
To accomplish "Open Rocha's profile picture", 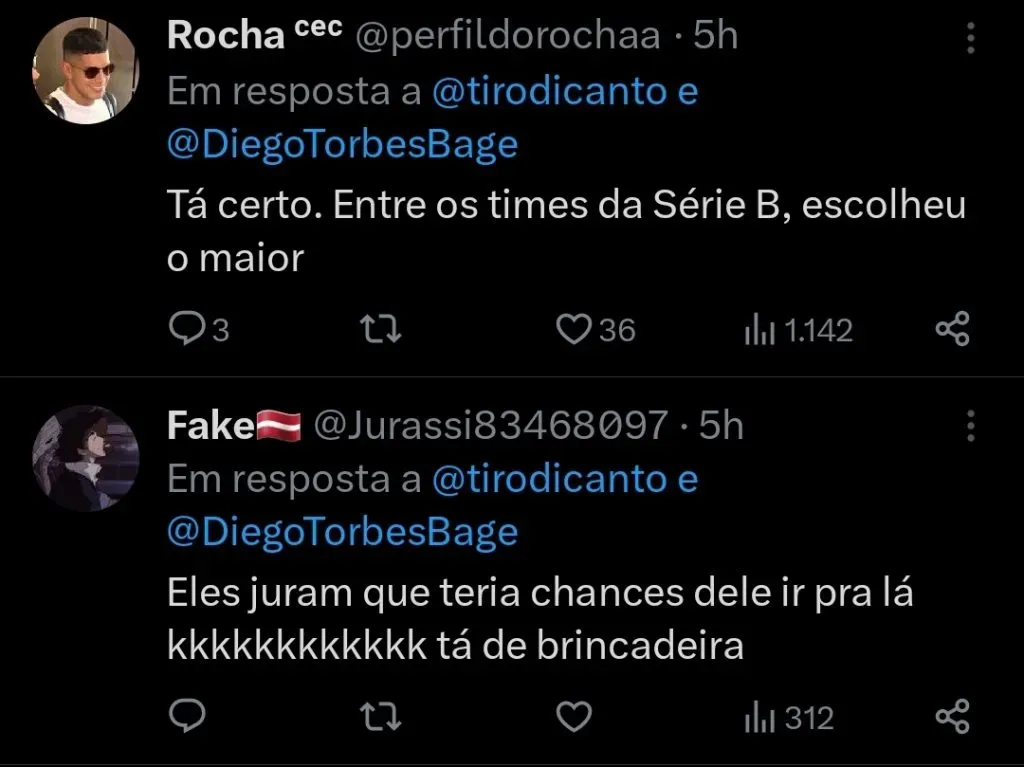I will point(85,70).
